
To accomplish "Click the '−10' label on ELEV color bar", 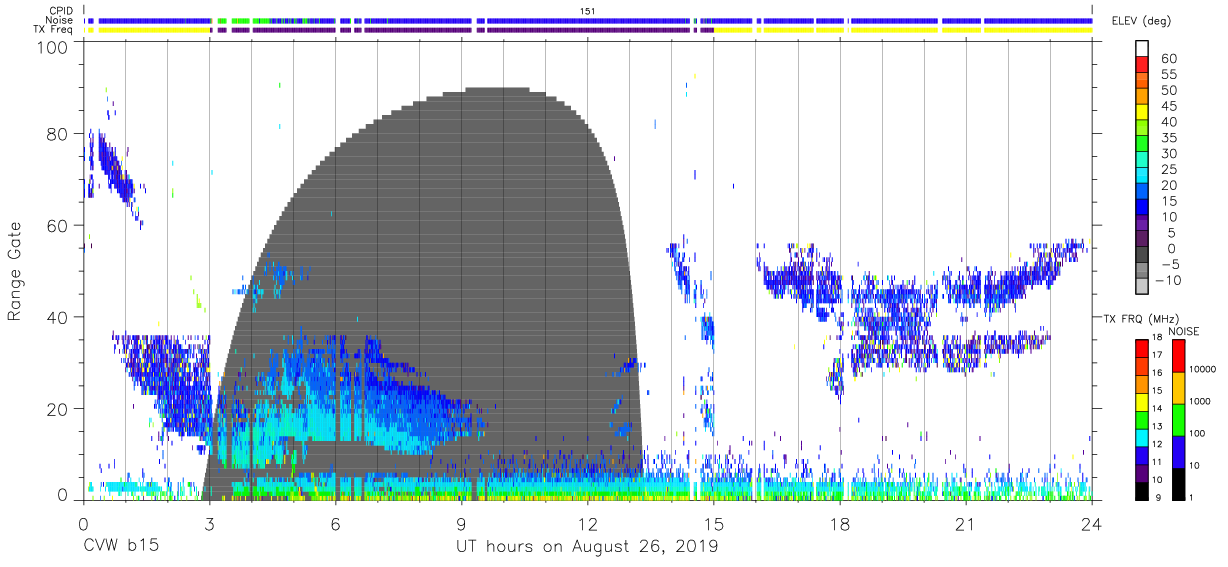I will click(1169, 281).
